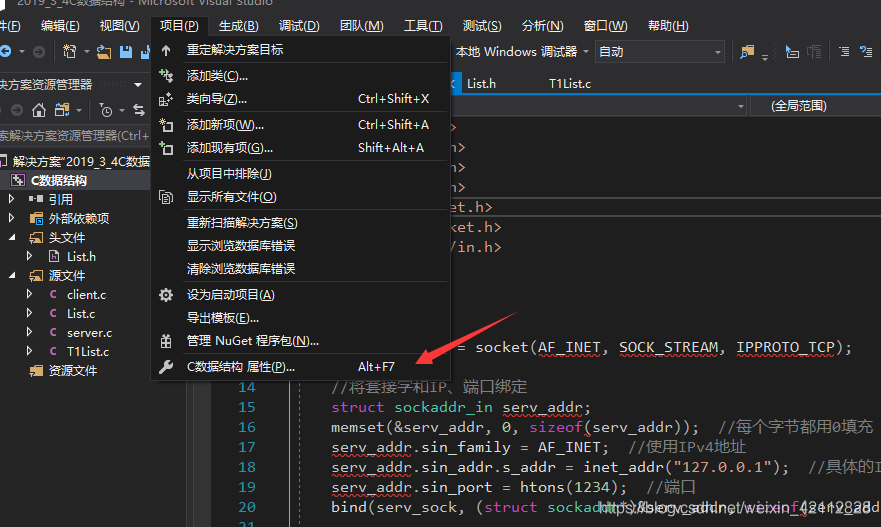Open the 窗口(W) menu
This screenshot has height=527, width=881.
[605, 26]
